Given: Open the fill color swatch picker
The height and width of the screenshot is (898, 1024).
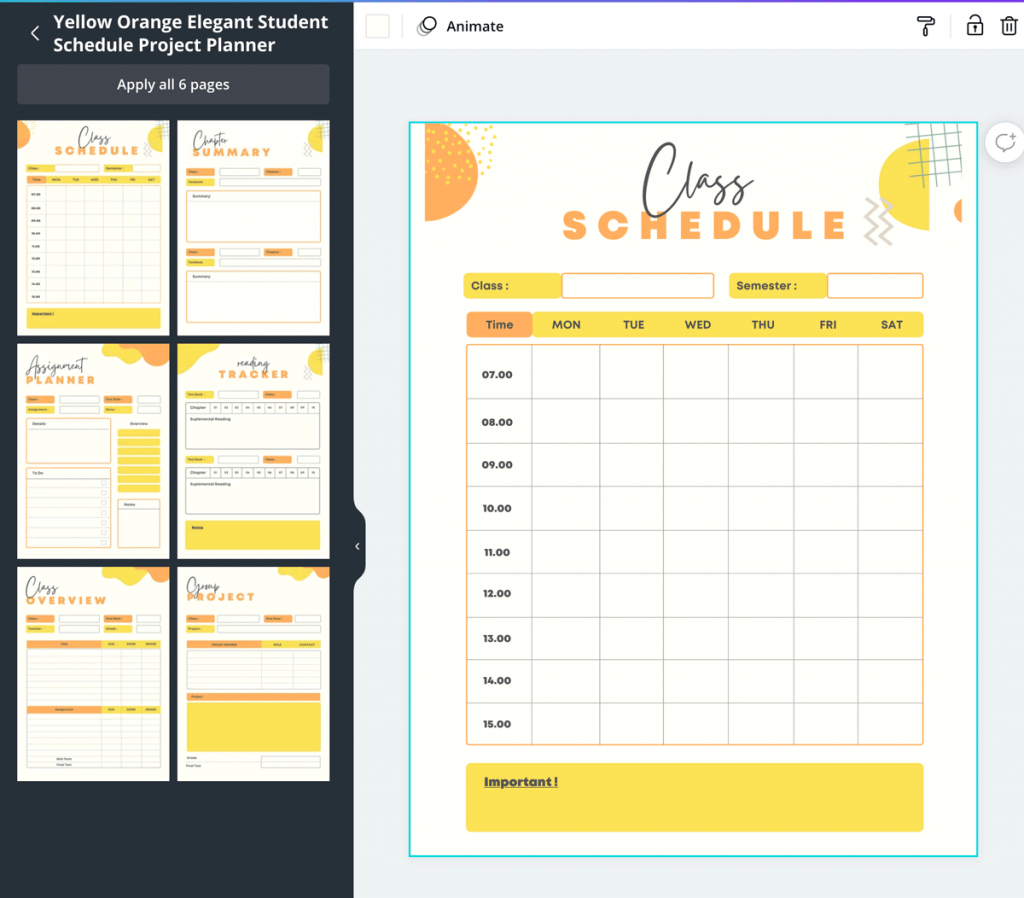Looking at the screenshot, I should (377, 26).
